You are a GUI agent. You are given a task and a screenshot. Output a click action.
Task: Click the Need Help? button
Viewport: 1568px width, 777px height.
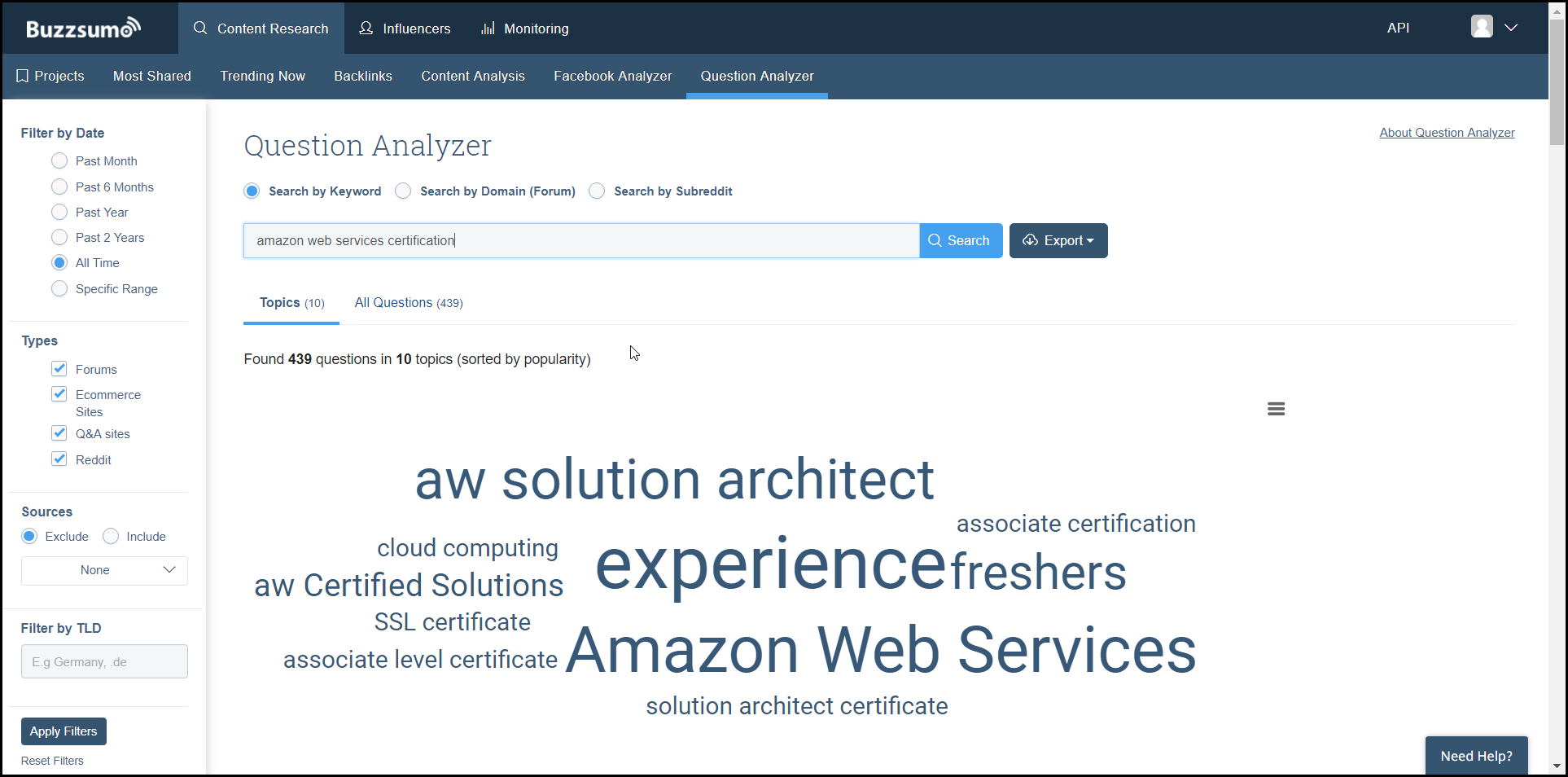point(1476,756)
